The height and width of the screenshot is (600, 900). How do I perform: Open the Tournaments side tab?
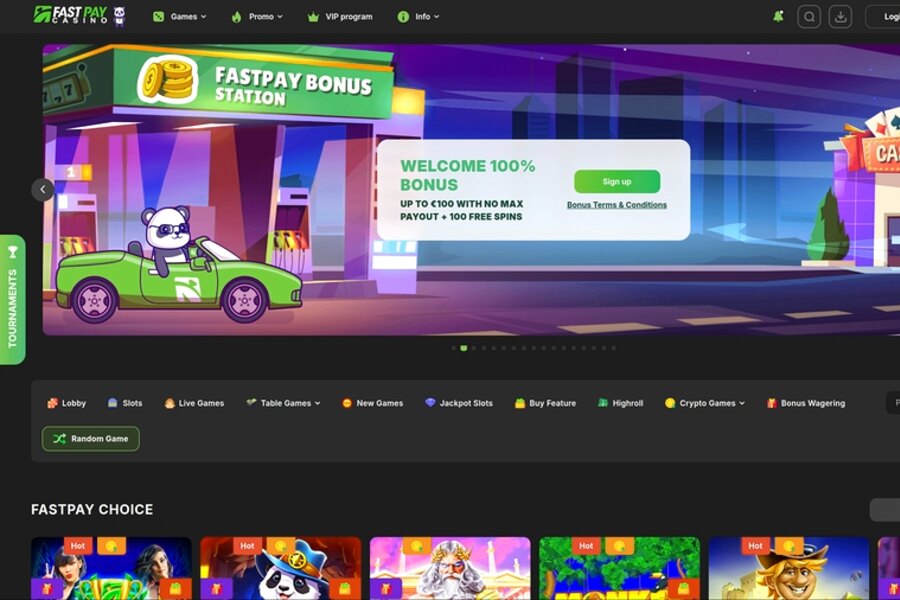click(x=13, y=299)
